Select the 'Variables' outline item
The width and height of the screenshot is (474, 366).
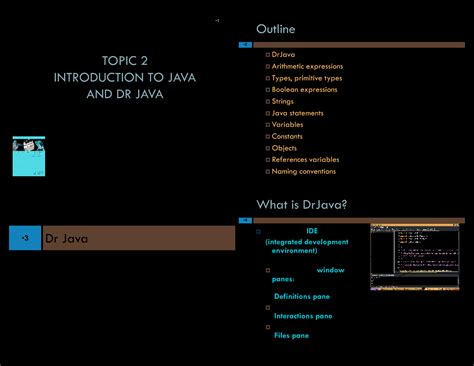coord(287,125)
